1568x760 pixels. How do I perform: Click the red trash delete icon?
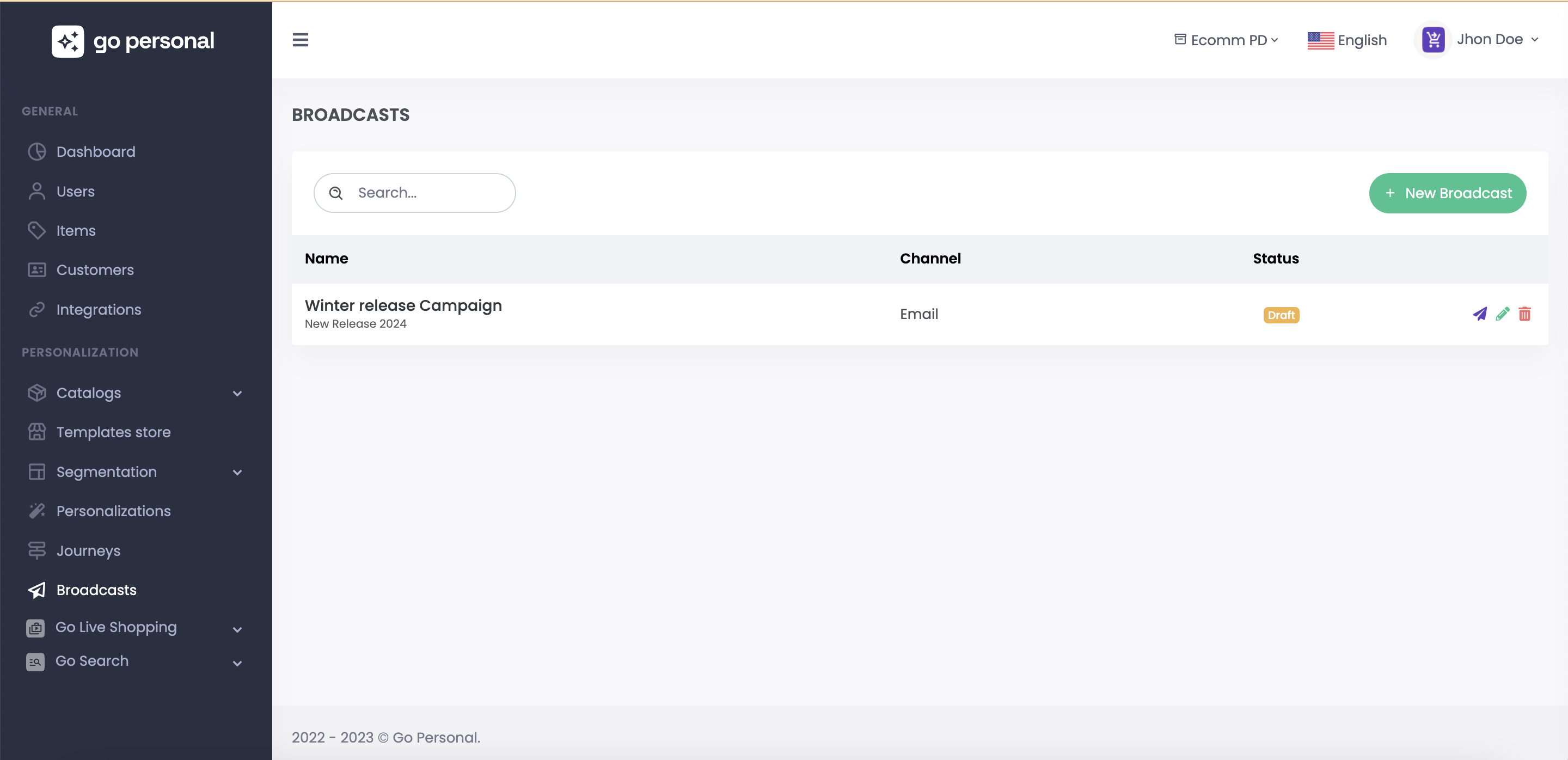coord(1525,314)
